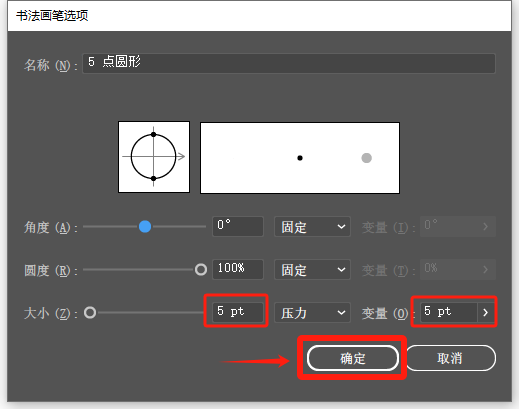Click the 圆度 value field showing 100%
519x409 pixels.
click(x=238, y=269)
